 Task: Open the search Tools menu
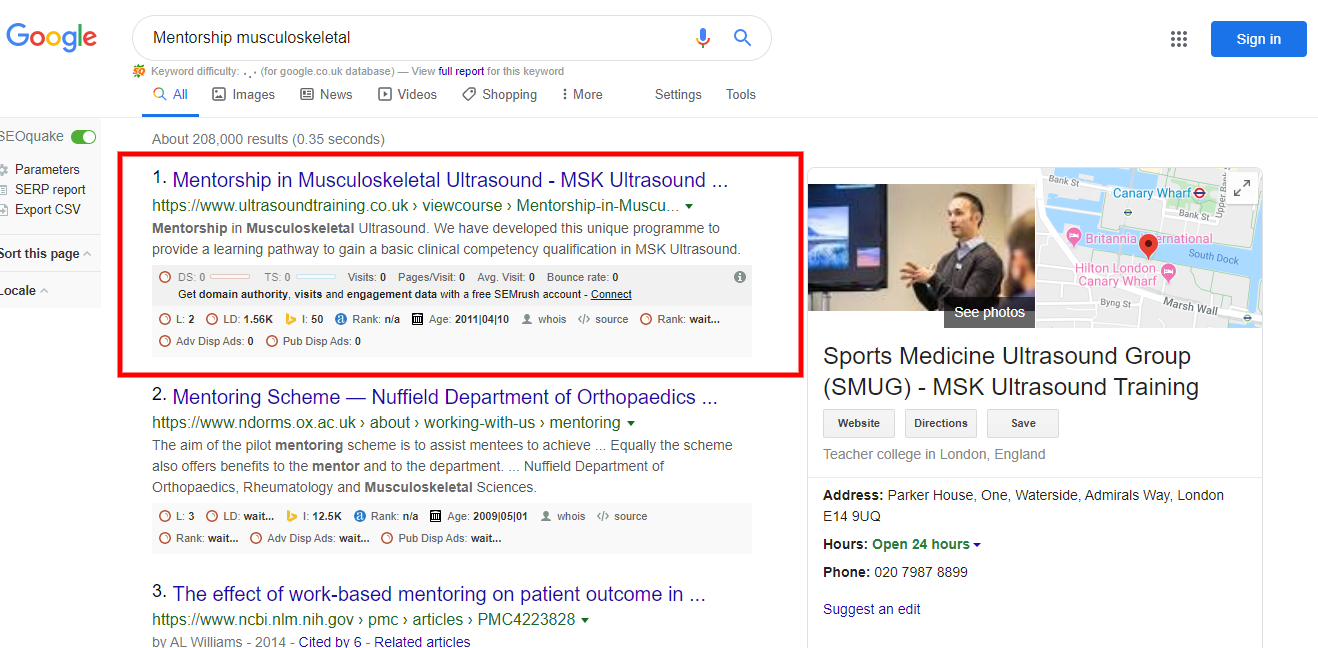click(x=741, y=94)
